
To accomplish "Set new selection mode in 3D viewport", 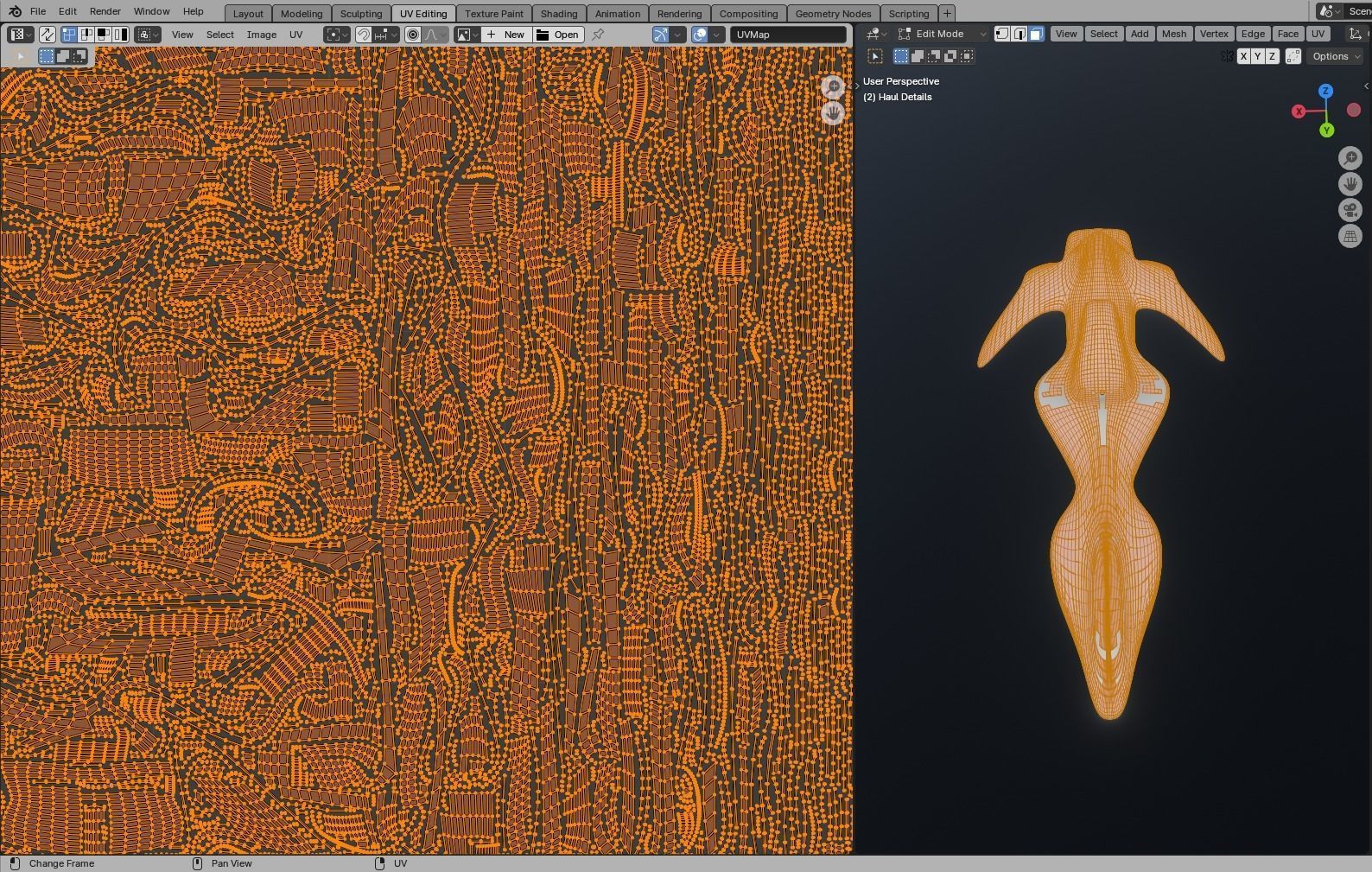I will click(901, 56).
